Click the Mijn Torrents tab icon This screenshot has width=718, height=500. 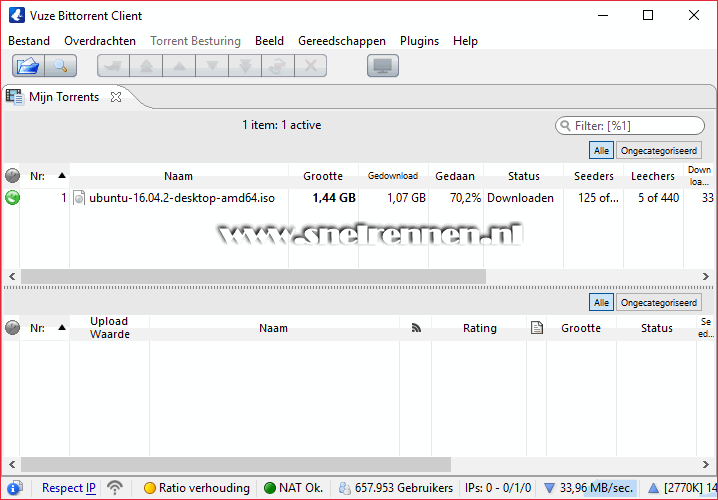14,97
